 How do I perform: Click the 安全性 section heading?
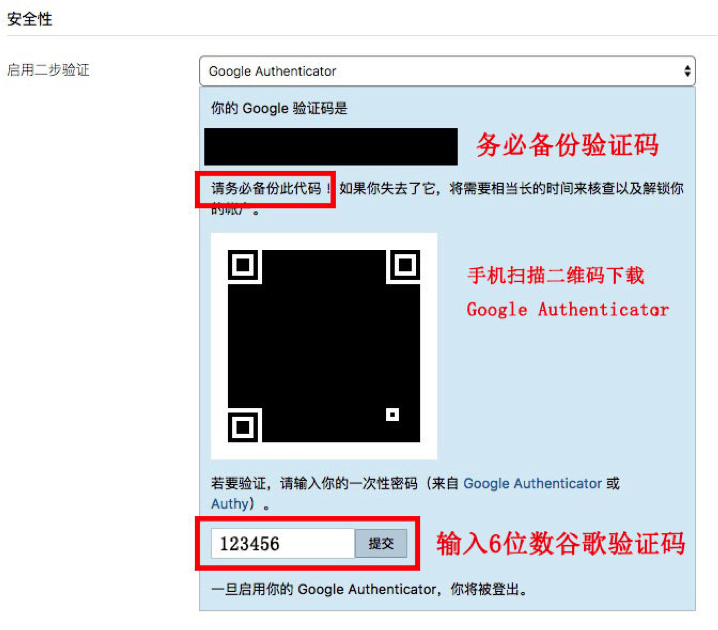[30, 19]
